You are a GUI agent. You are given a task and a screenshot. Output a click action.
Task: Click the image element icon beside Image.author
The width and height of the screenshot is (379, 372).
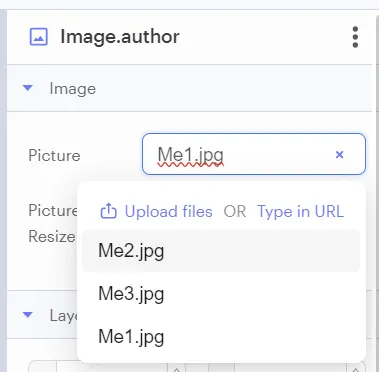coord(39,37)
